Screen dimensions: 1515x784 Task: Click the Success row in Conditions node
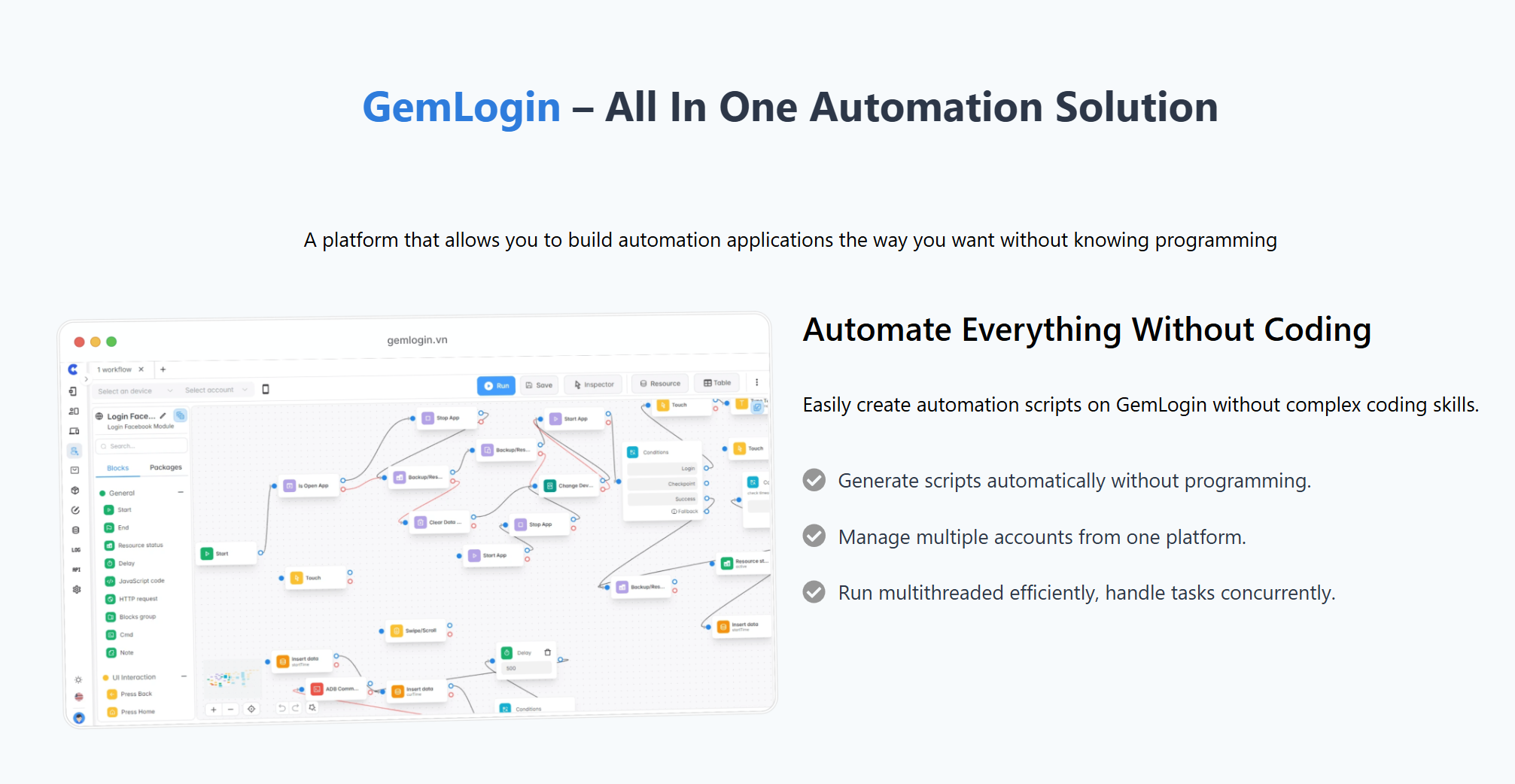coord(662,499)
